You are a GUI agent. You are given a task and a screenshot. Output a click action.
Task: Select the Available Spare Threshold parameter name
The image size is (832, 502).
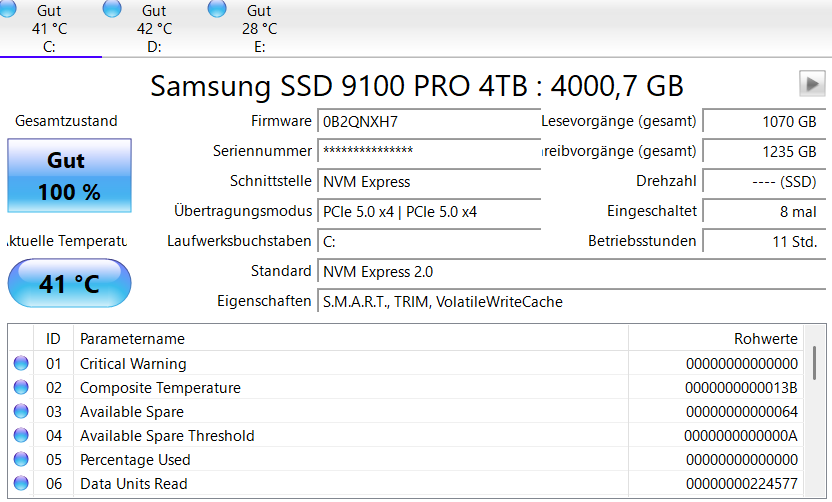167,436
